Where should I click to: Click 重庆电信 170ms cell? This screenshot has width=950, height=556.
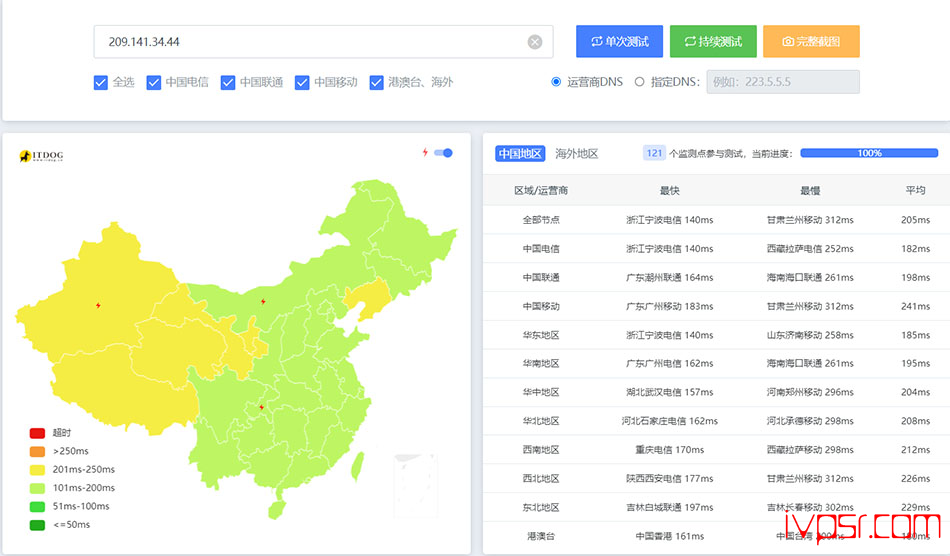tap(669, 449)
